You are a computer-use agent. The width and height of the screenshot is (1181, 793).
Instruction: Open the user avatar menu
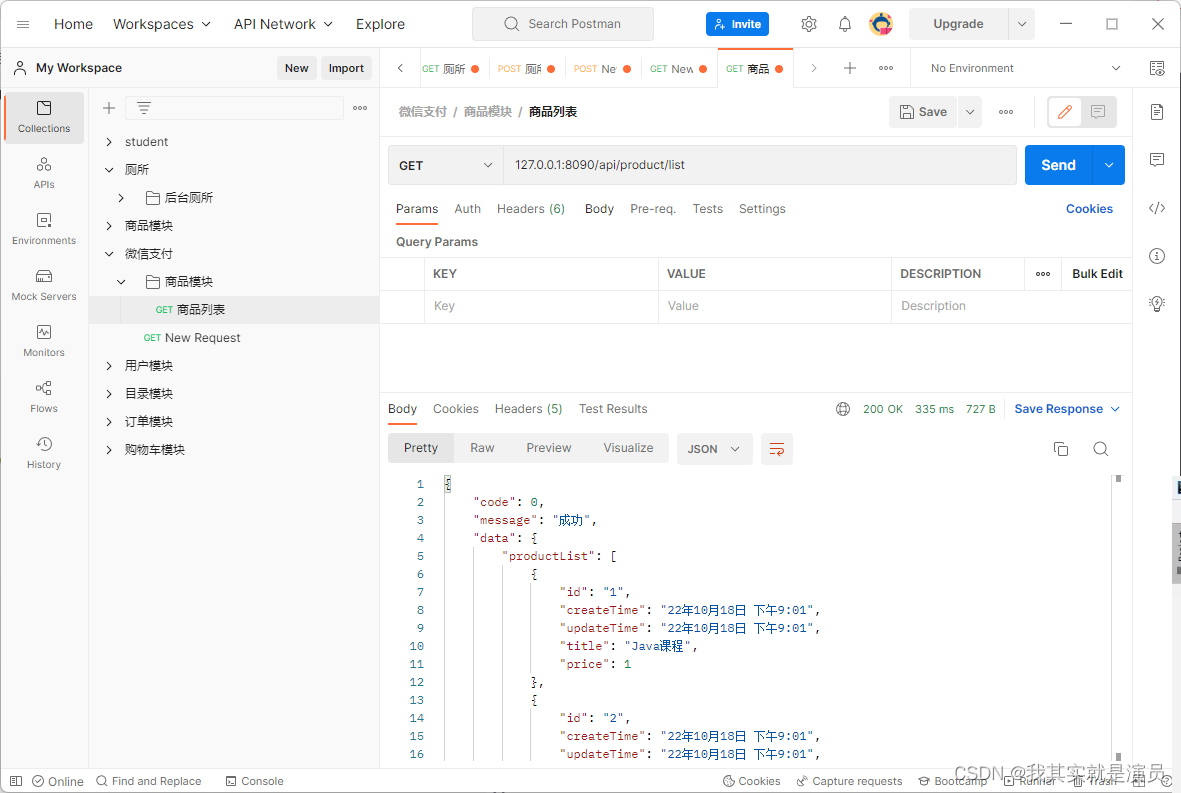pos(880,24)
